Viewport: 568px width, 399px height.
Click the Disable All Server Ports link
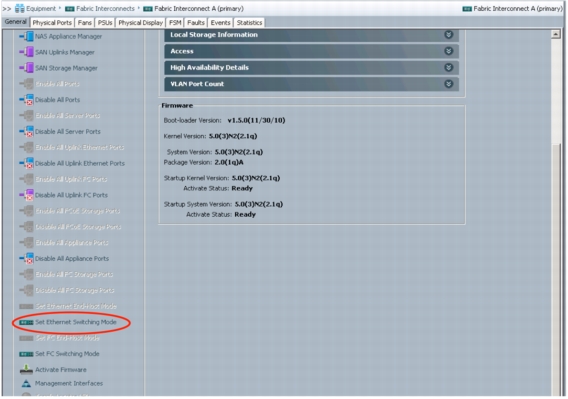(x=68, y=132)
